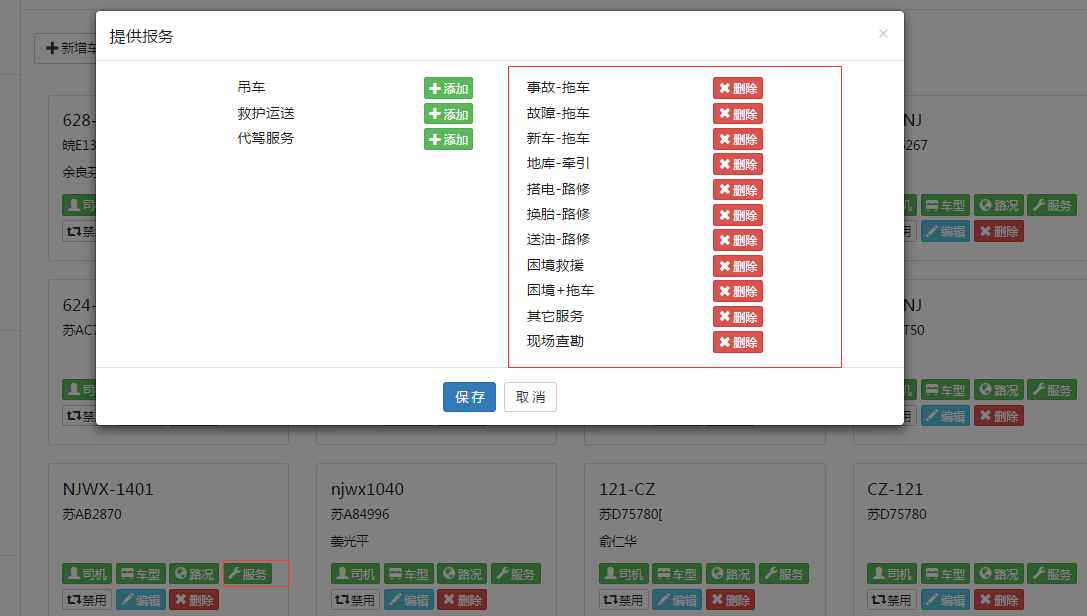Delete the 送油-路修 service
Viewport: 1087px width, 616px height.
[737, 240]
